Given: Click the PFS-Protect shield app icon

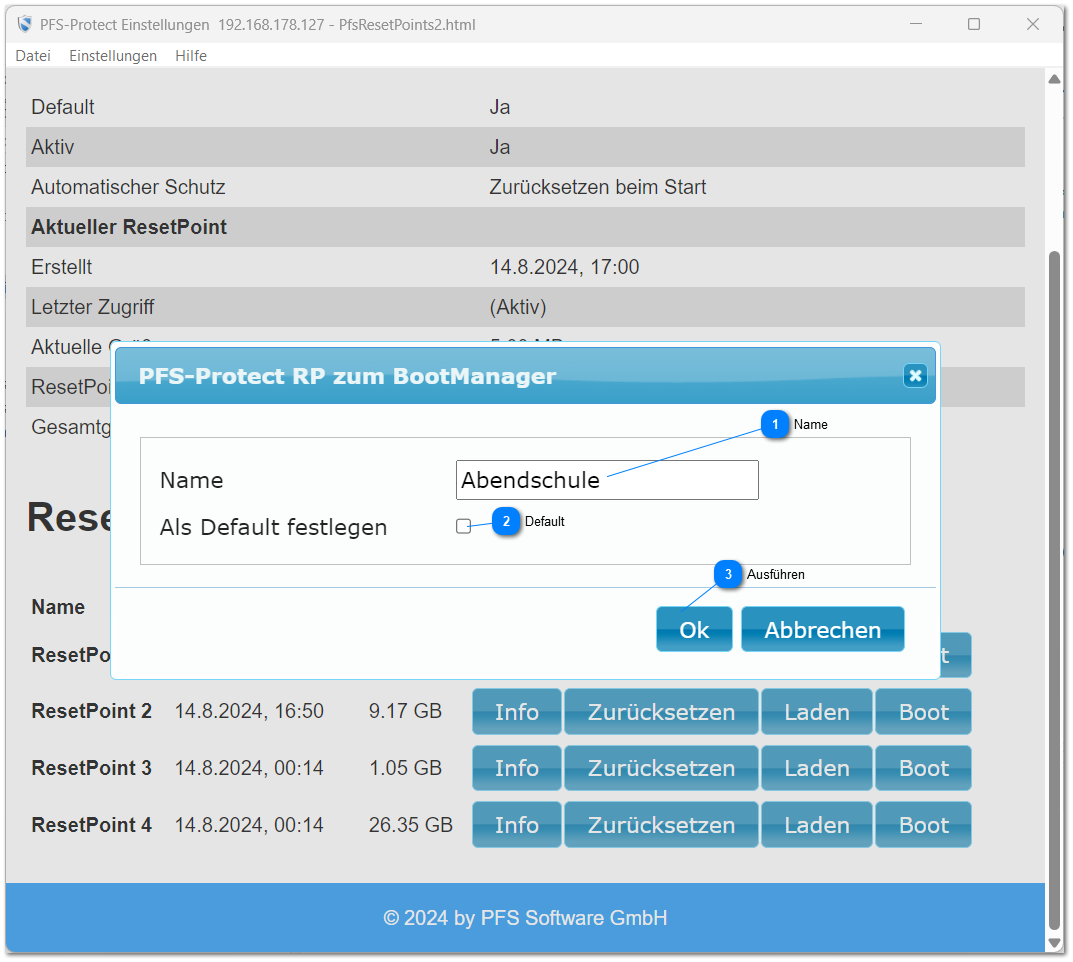Looking at the screenshot, I should coord(25,24).
